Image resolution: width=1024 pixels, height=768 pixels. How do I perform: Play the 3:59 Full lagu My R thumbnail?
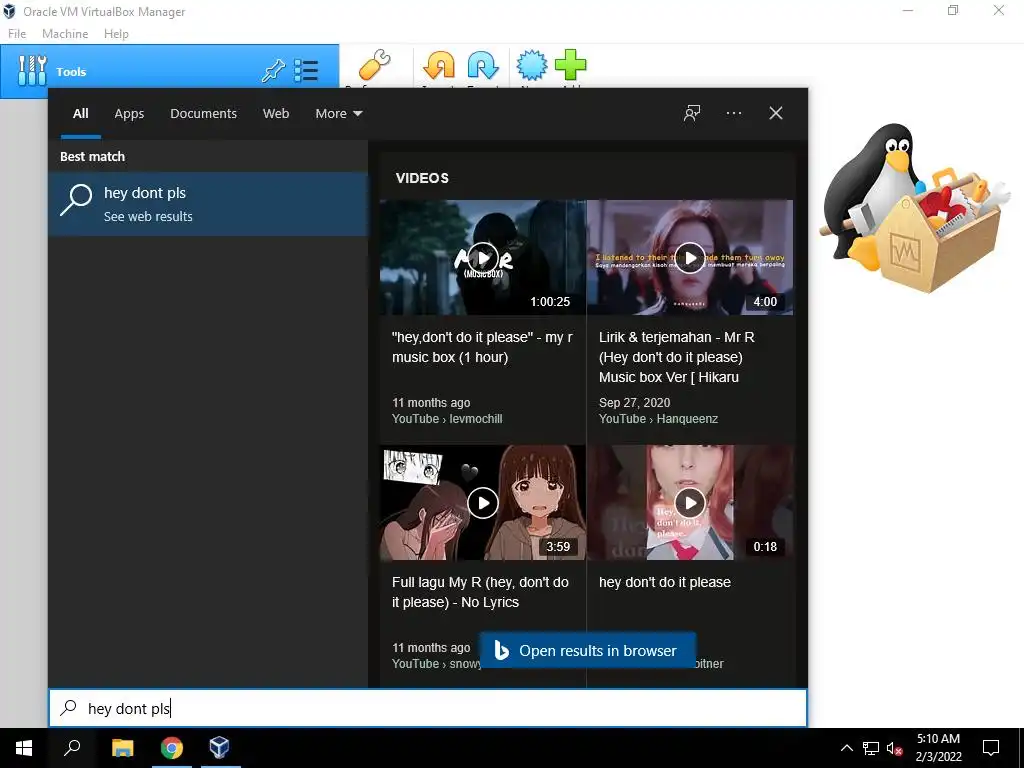point(483,502)
